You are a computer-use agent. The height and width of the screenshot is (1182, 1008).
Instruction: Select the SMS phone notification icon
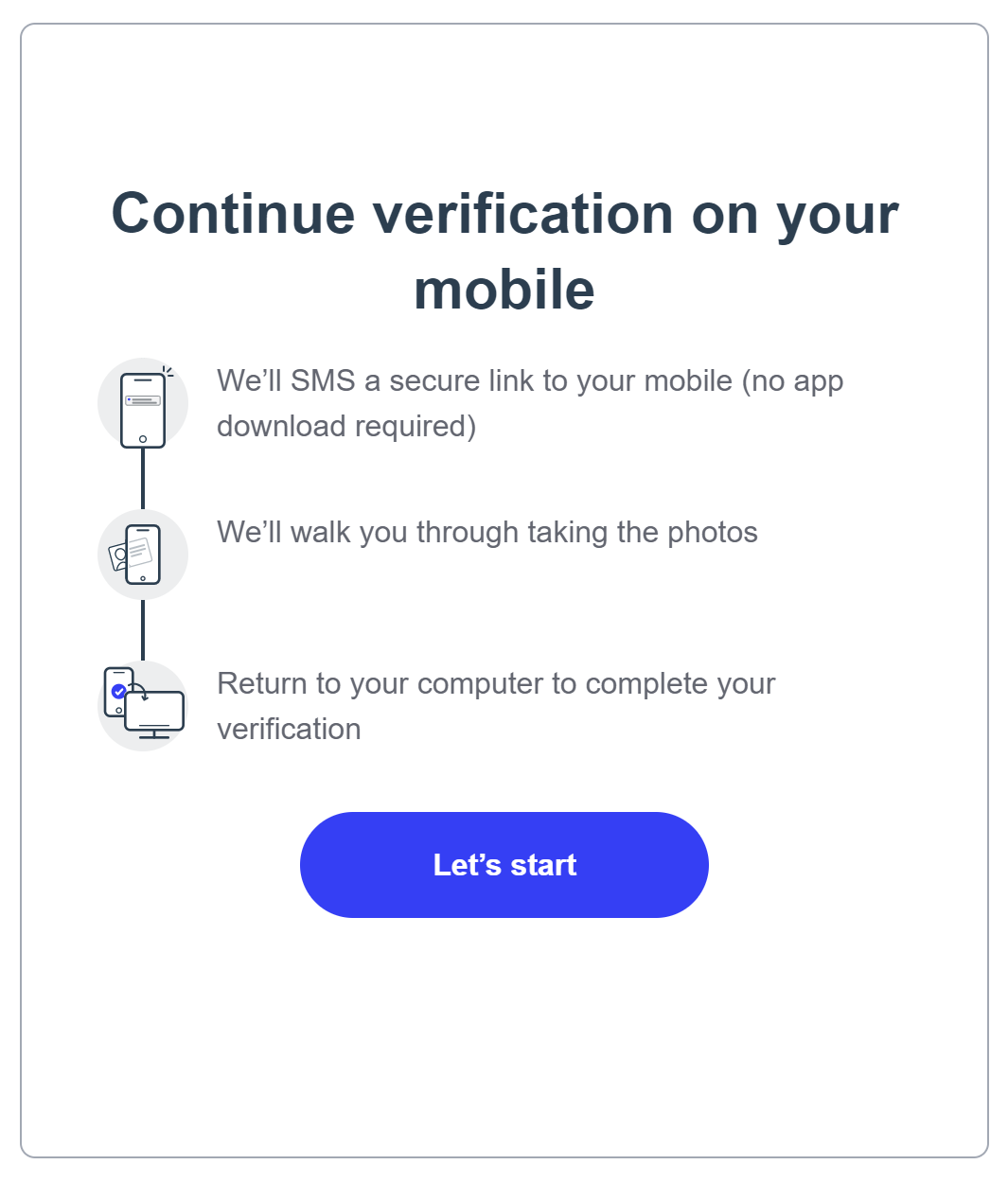143,404
